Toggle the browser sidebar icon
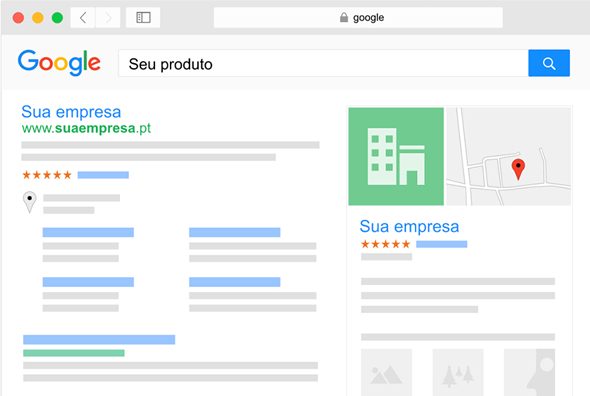Screen dimensions: 590x396 click(143, 17)
